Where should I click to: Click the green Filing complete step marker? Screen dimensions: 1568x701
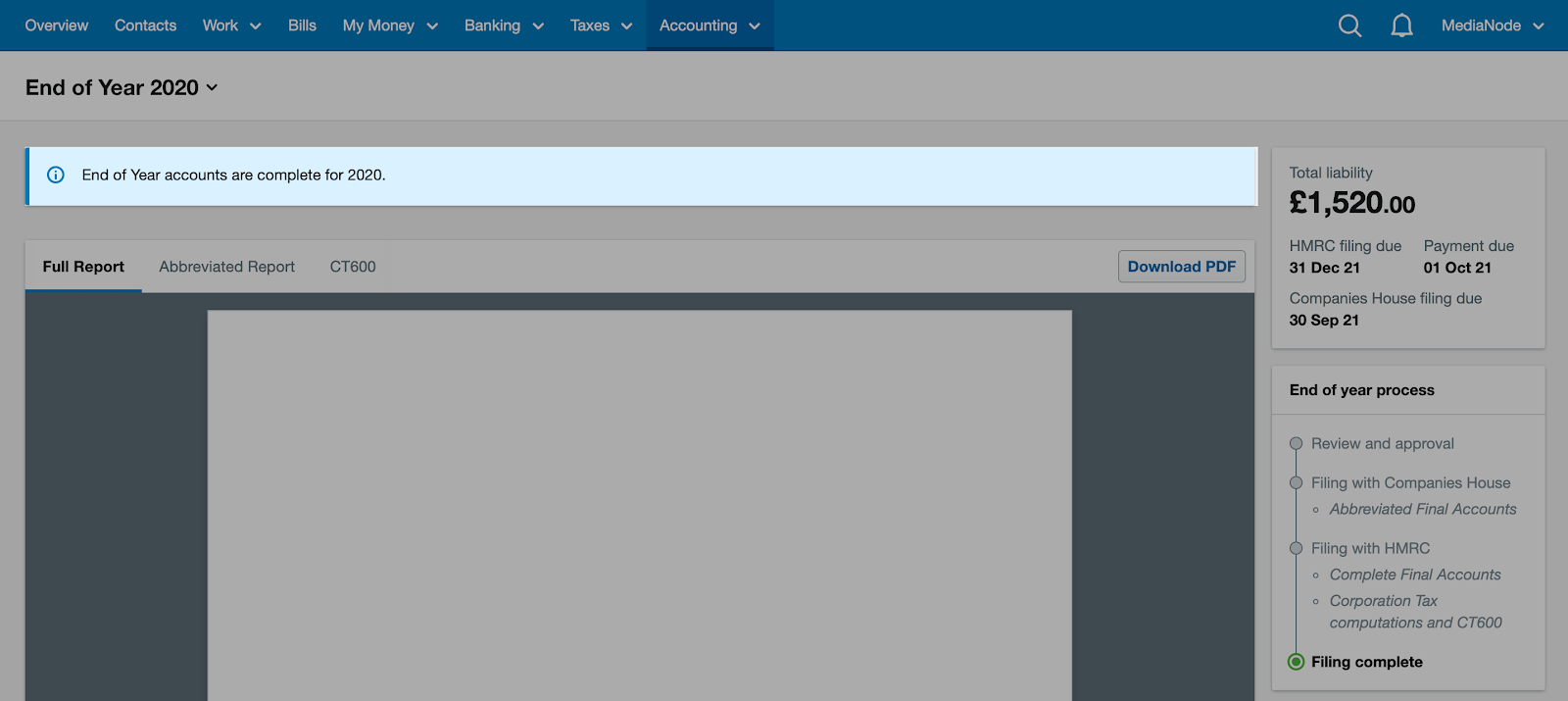[x=1296, y=662]
